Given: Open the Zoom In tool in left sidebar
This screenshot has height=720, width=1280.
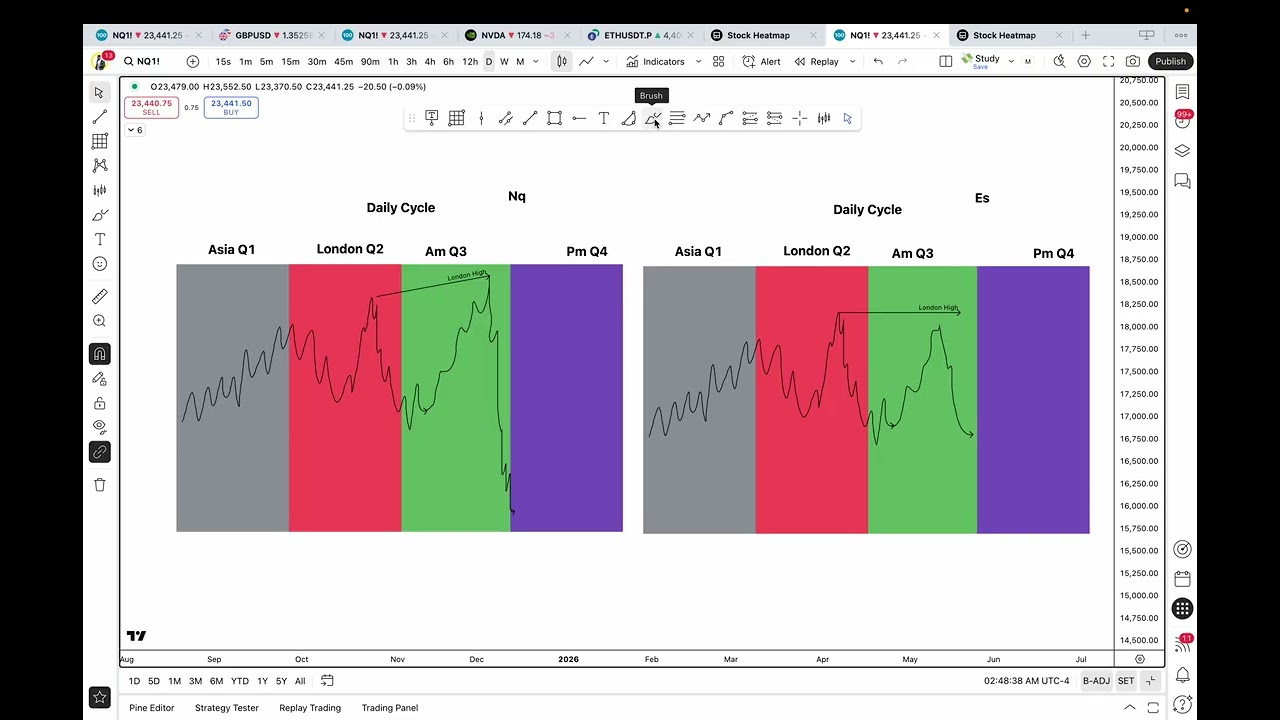Looking at the screenshot, I should (x=99, y=321).
